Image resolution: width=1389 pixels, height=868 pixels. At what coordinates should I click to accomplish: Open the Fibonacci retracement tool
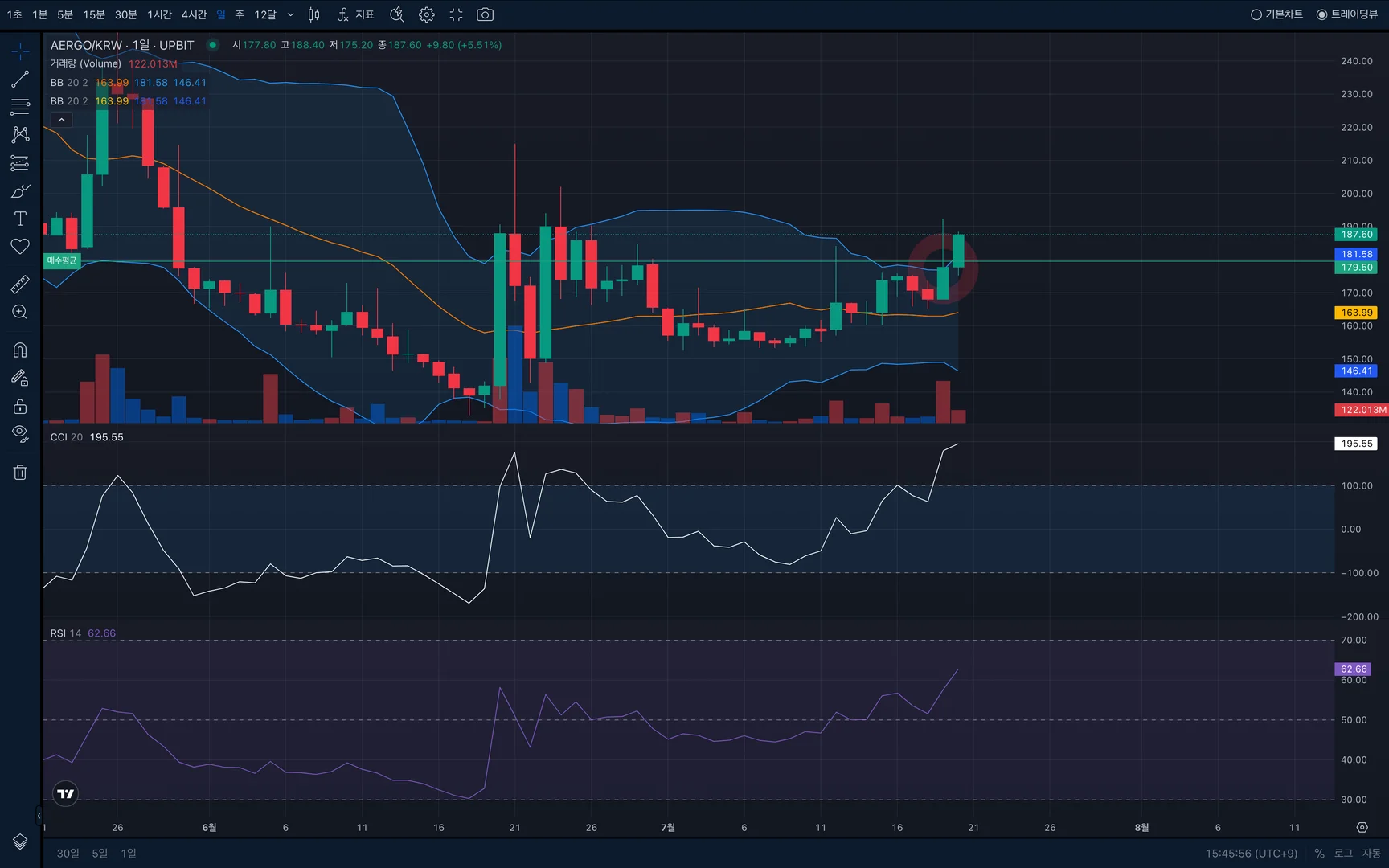pyautogui.click(x=20, y=106)
